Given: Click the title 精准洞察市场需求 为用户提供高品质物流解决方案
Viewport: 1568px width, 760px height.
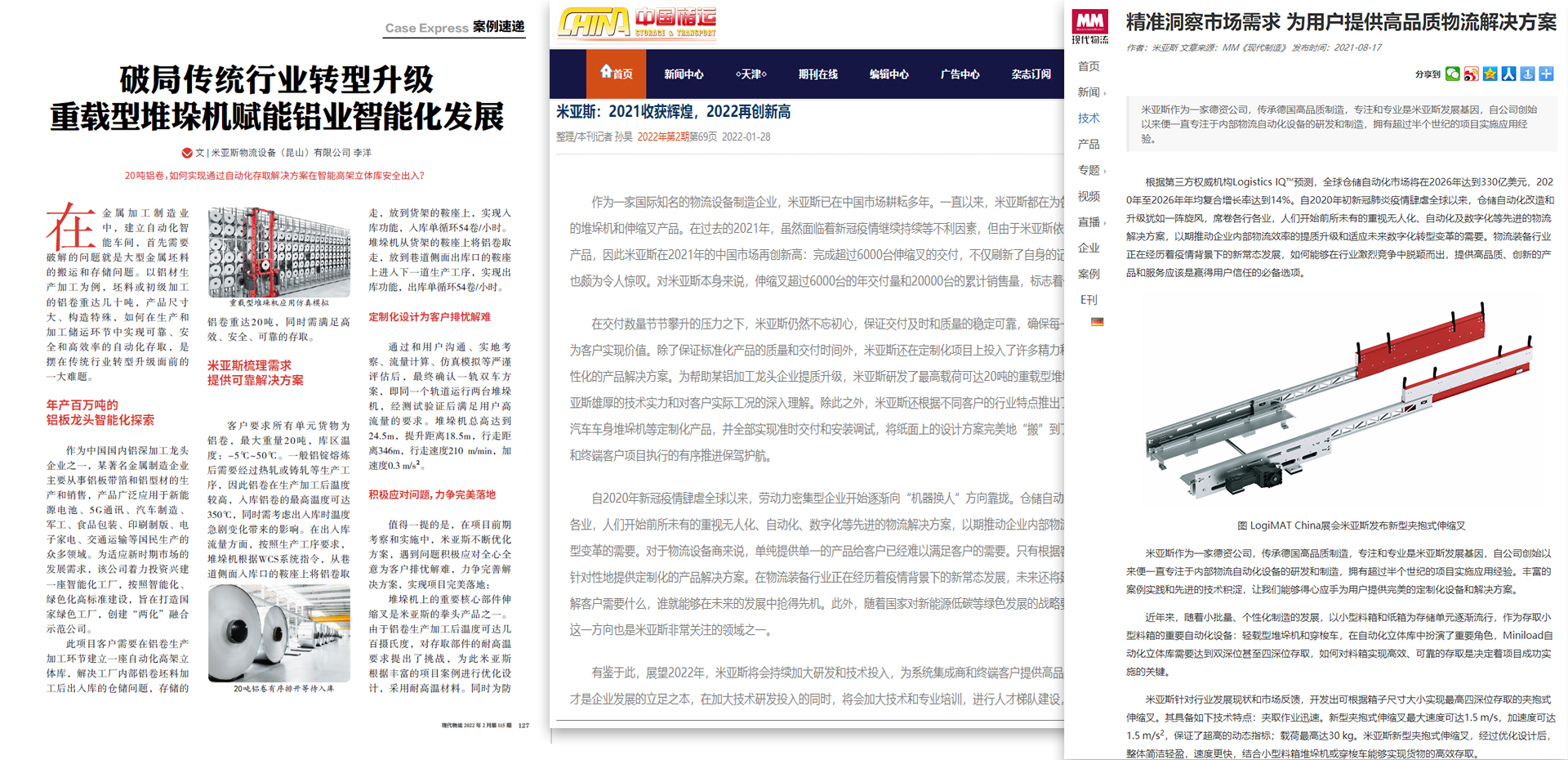Looking at the screenshot, I should [x=1341, y=22].
